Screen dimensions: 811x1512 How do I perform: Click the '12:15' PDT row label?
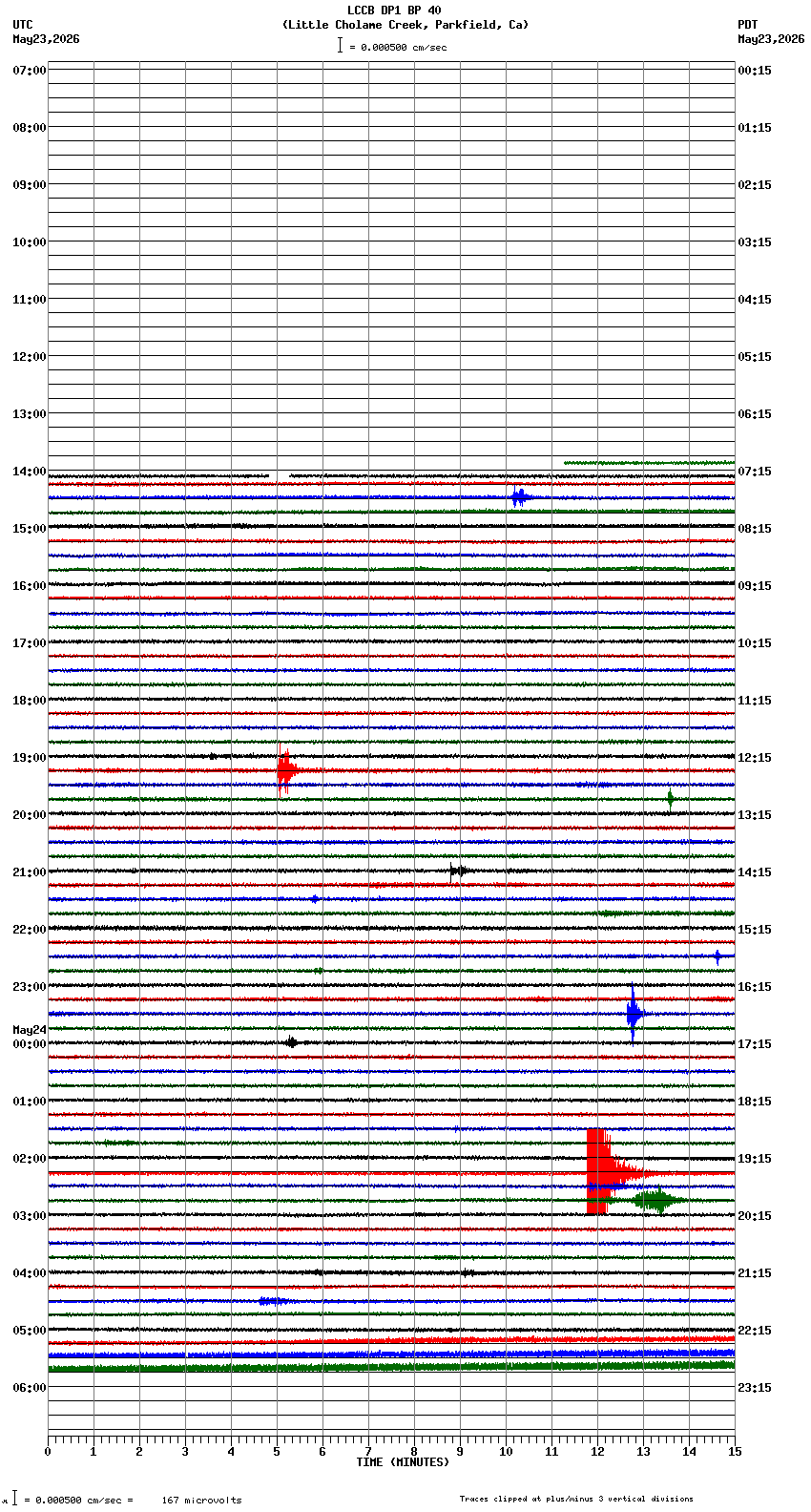click(x=755, y=758)
